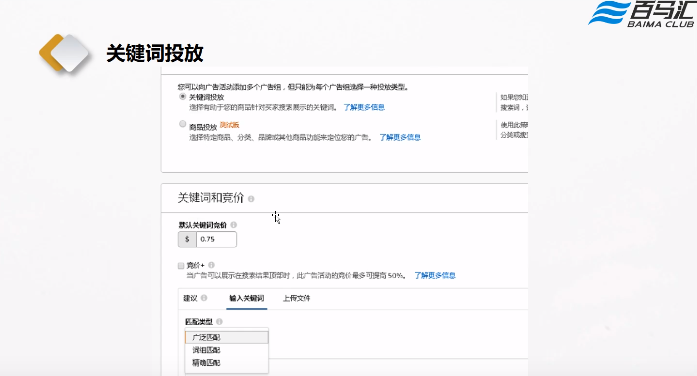
Task: Click info icon beside 默认关键词竞价
Action: [234, 225]
